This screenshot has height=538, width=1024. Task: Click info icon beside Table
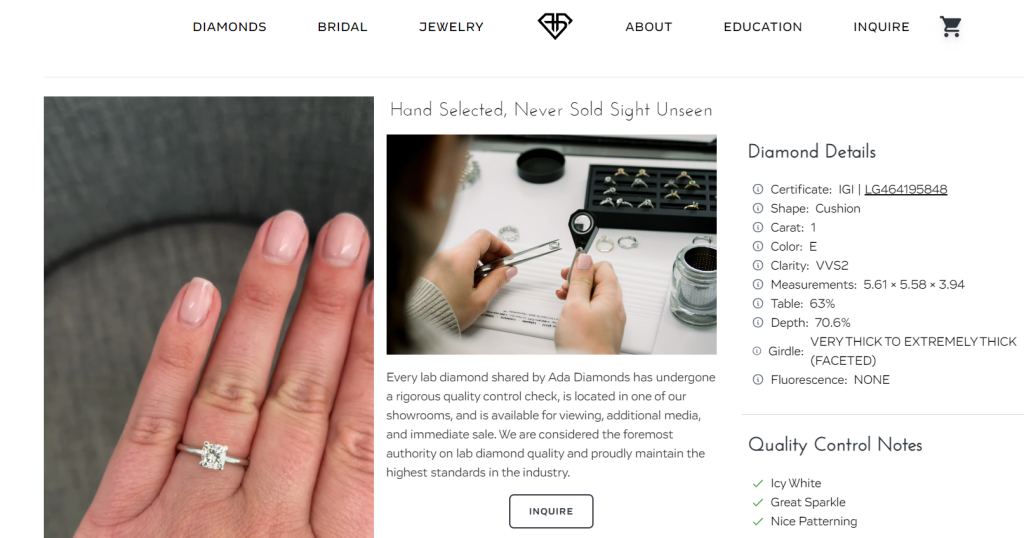[x=758, y=303]
